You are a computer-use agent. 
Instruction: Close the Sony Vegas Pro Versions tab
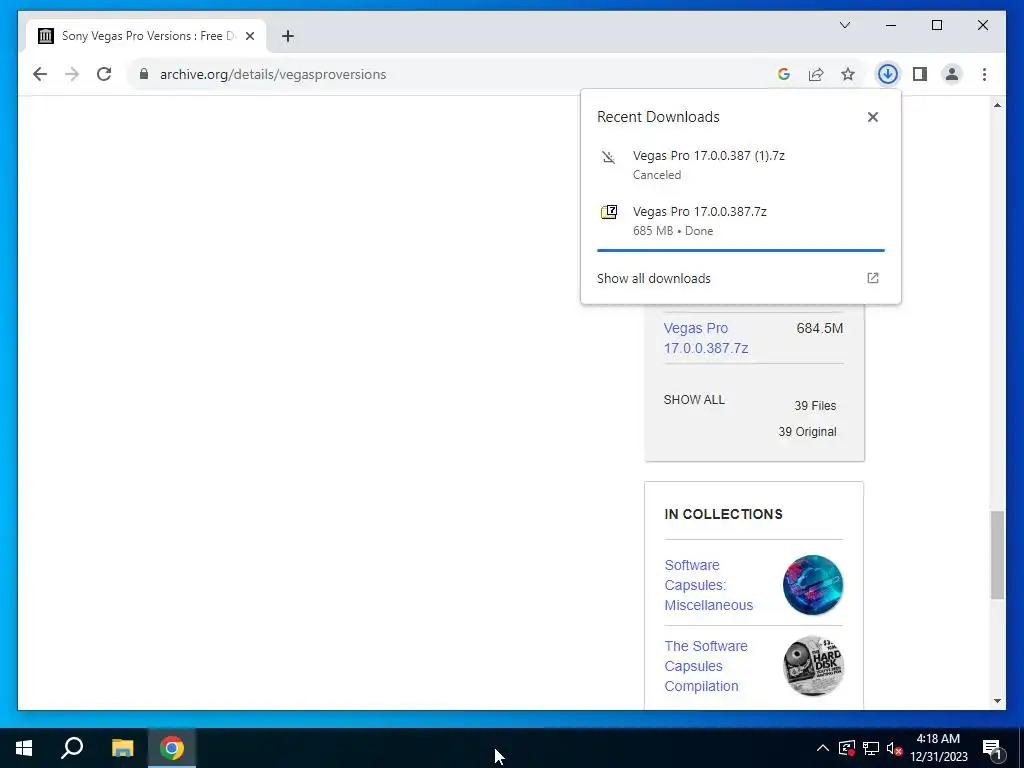(249, 36)
